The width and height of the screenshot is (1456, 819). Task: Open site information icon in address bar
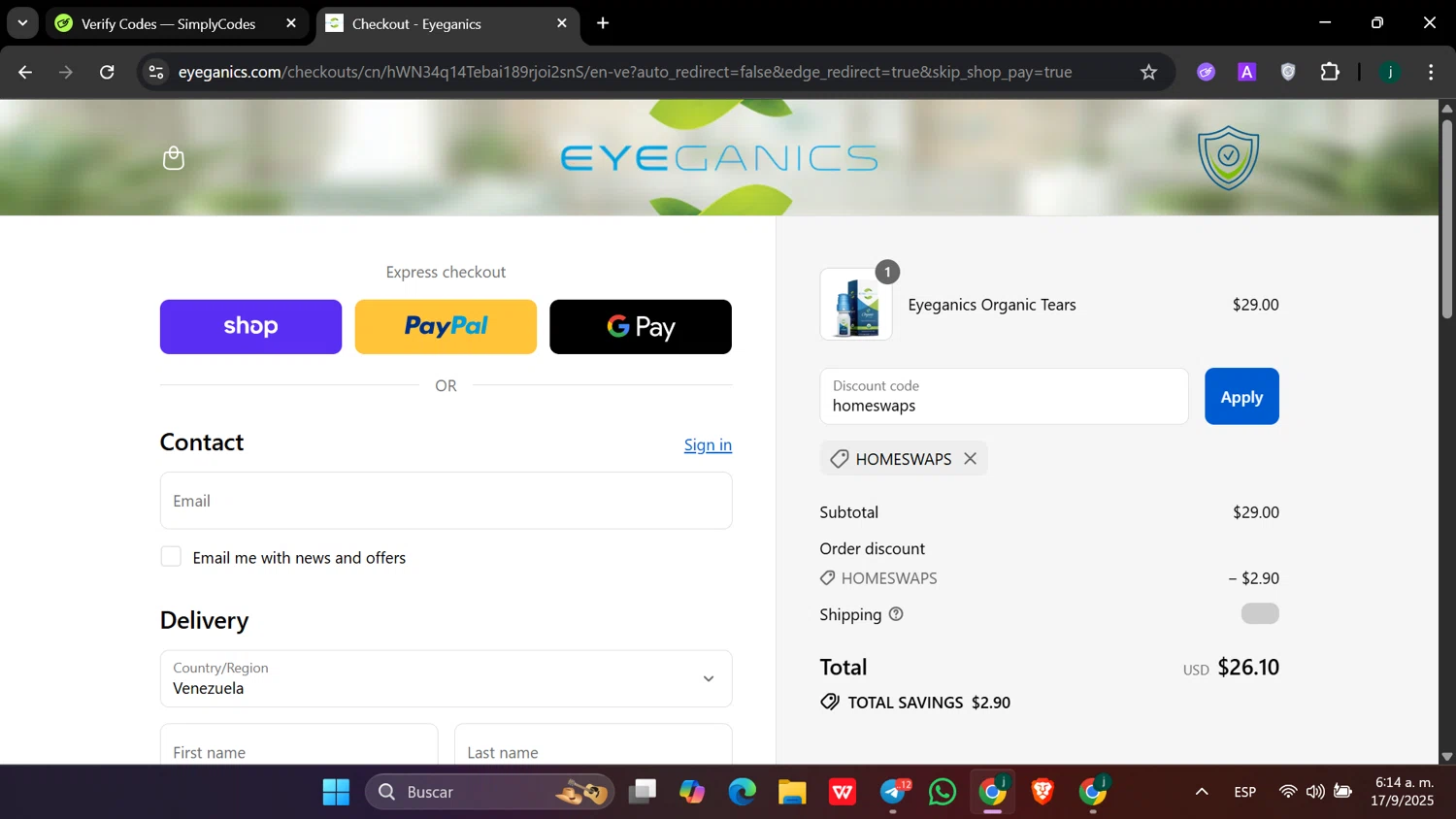(x=156, y=72)
